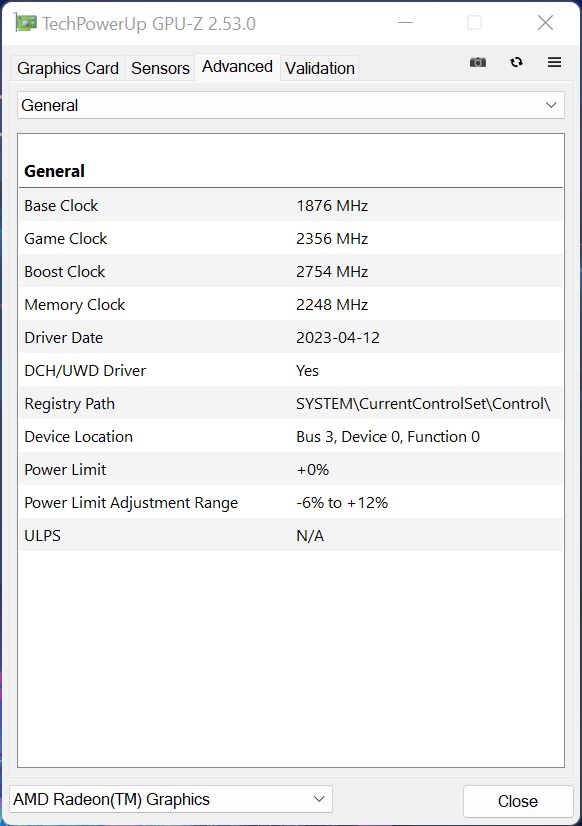Screen dimensions: 582x826
Task: Click the Close button
Action: (x=518, y=801)
